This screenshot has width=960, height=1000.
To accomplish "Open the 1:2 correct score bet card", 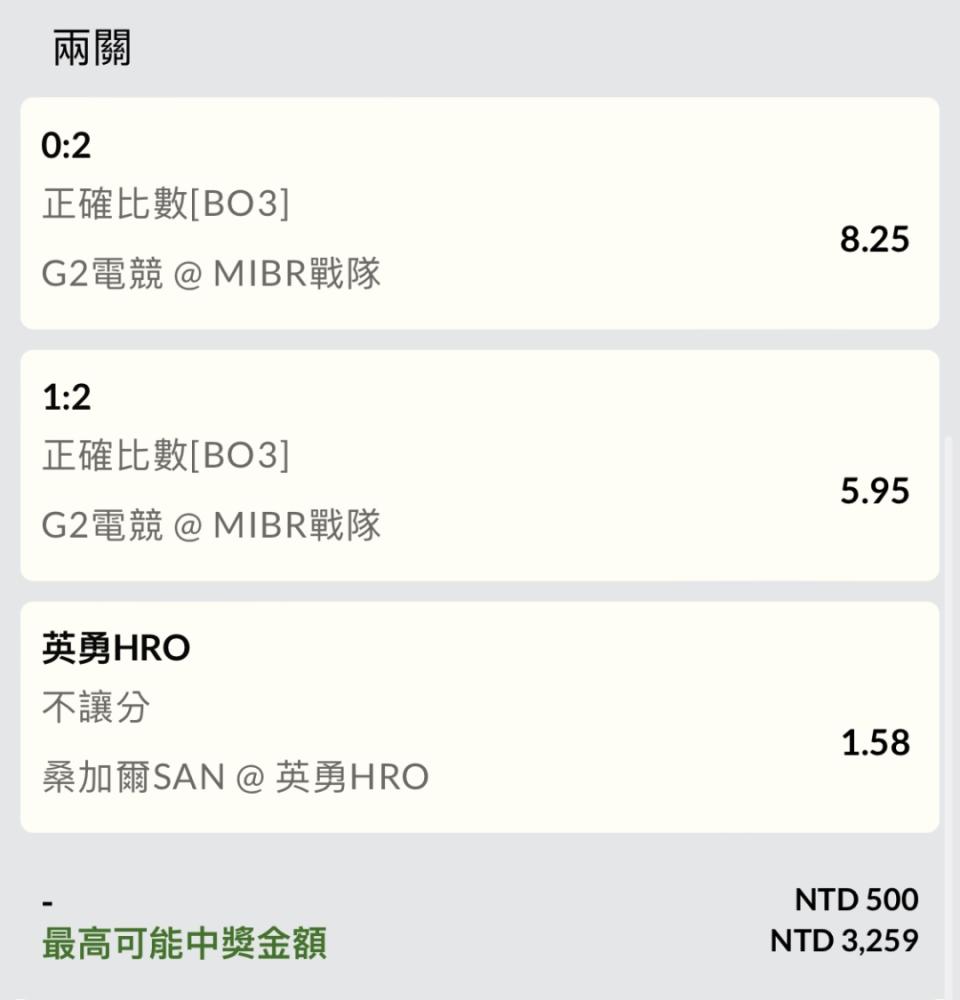I will (x=480, y=466).
